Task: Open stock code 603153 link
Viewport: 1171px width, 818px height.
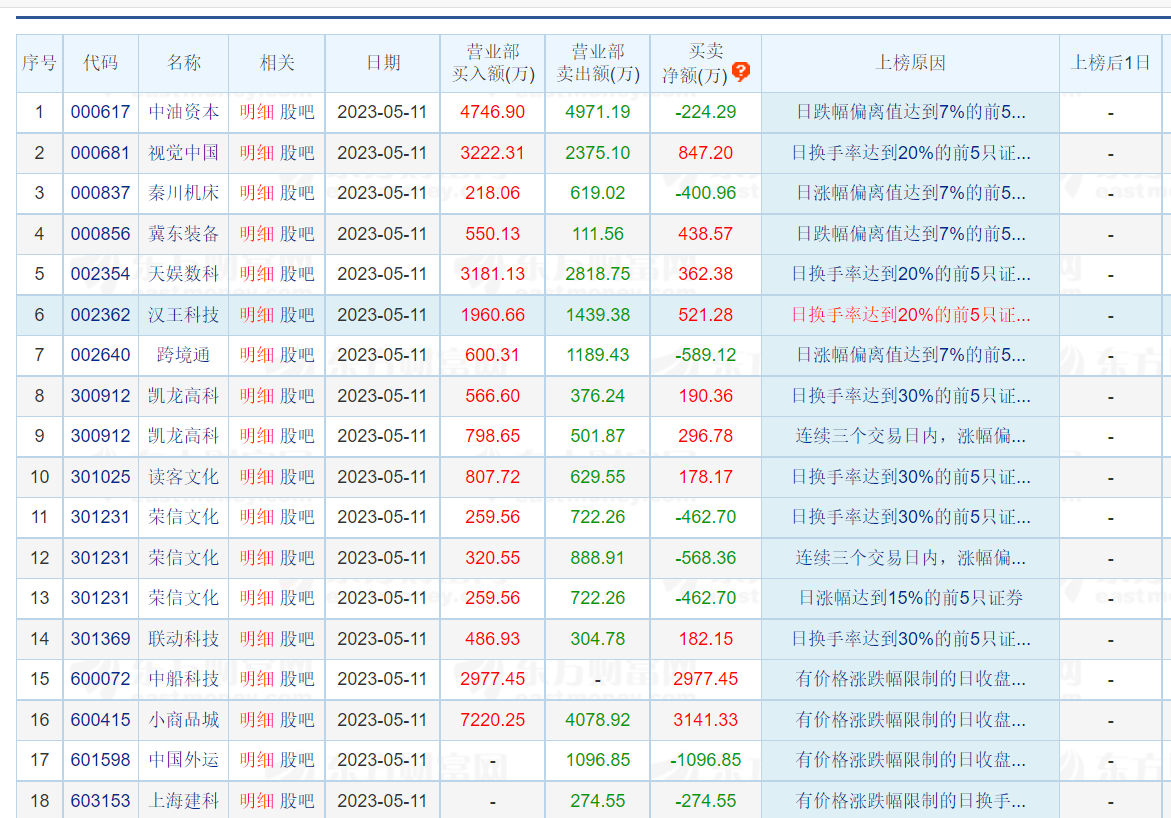Action: point(101,801)
